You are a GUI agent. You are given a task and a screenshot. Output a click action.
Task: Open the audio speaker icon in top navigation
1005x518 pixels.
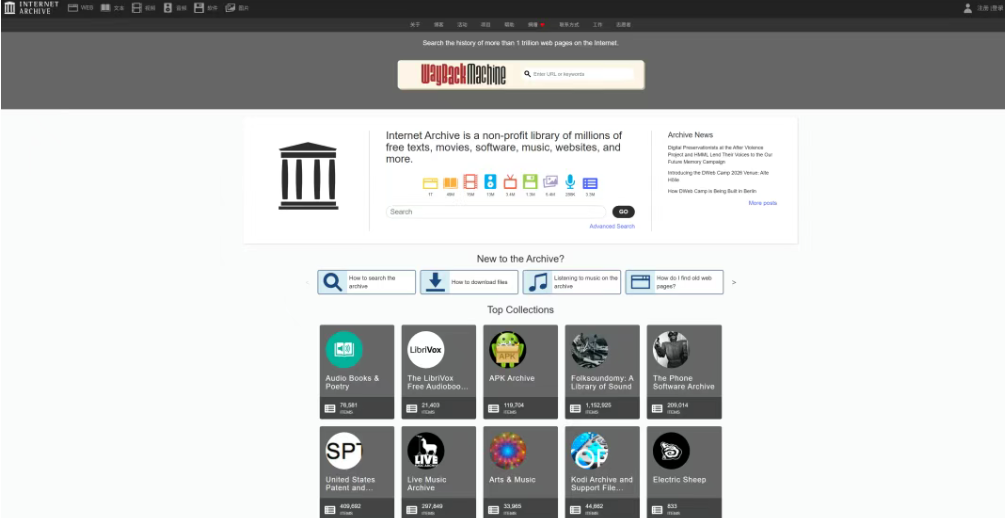(168, 8)
